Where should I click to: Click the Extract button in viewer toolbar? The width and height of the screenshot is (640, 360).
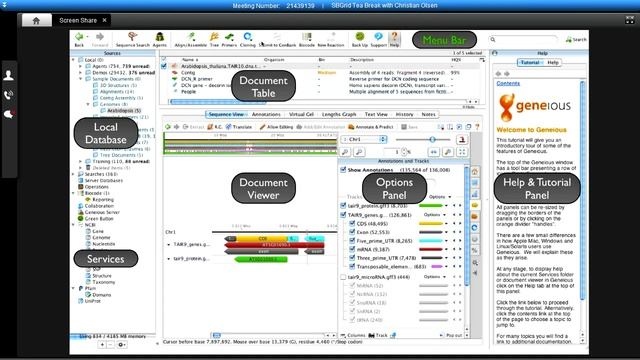pyautogui.click(x=193, y=127)
